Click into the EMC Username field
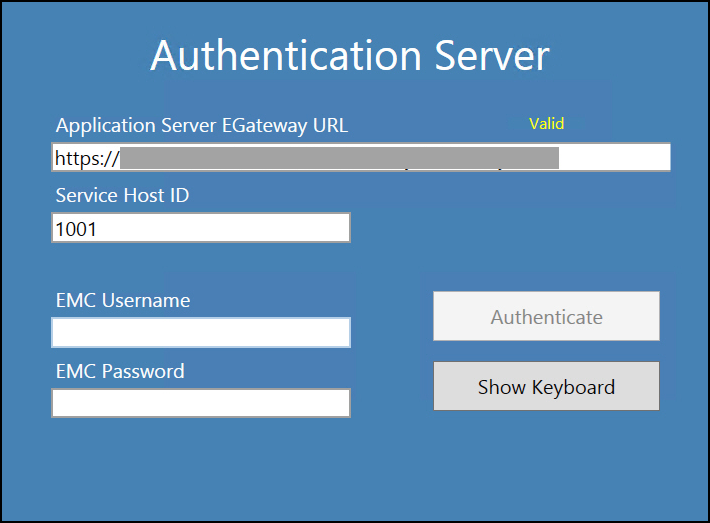Image resolution: width=710 pixels, height=523 pixels. pyautogui.click(x=201, y=332)
